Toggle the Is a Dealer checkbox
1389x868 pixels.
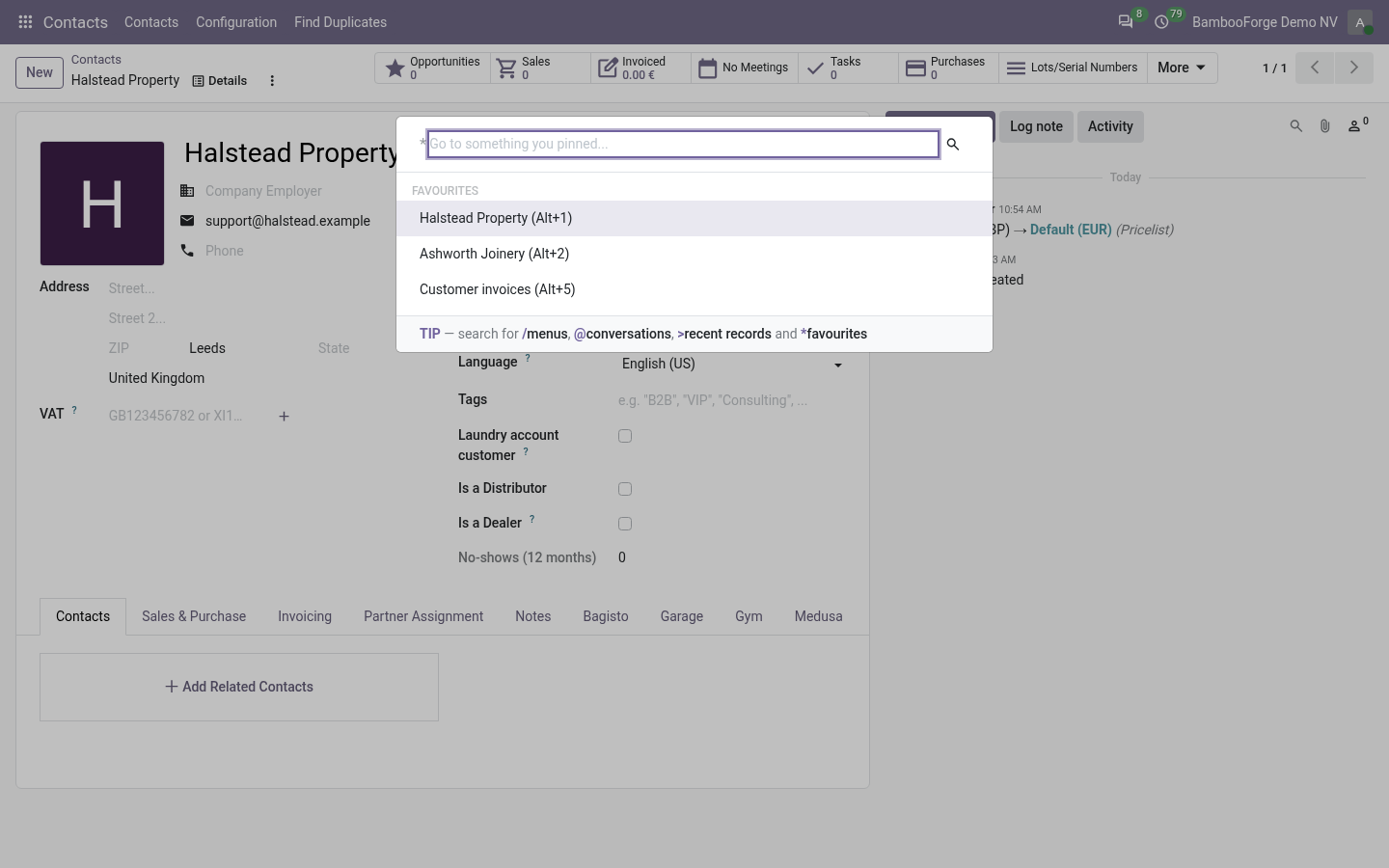point(625,524)
